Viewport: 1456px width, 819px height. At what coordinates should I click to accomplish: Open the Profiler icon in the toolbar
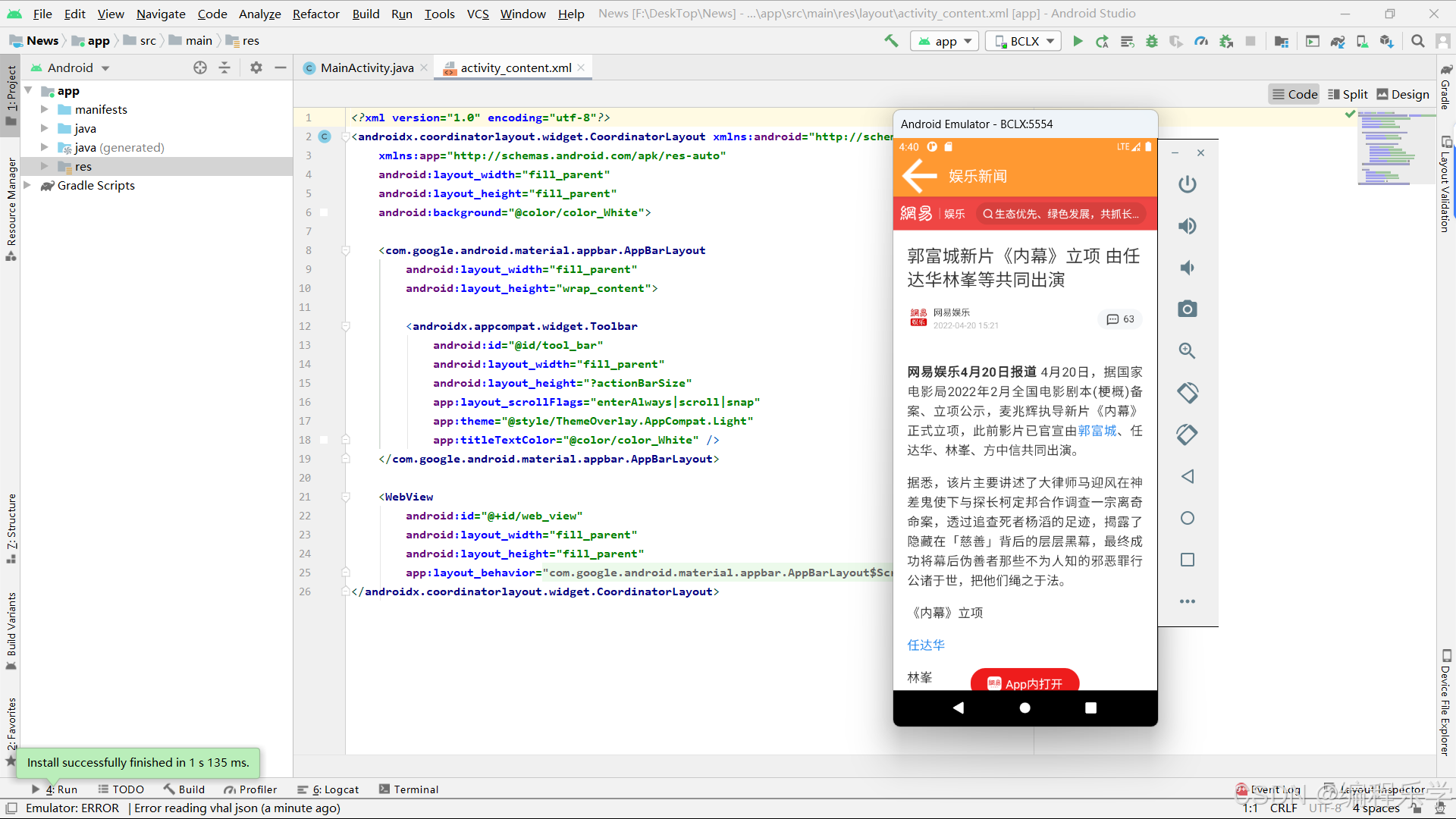[1201, 41]
